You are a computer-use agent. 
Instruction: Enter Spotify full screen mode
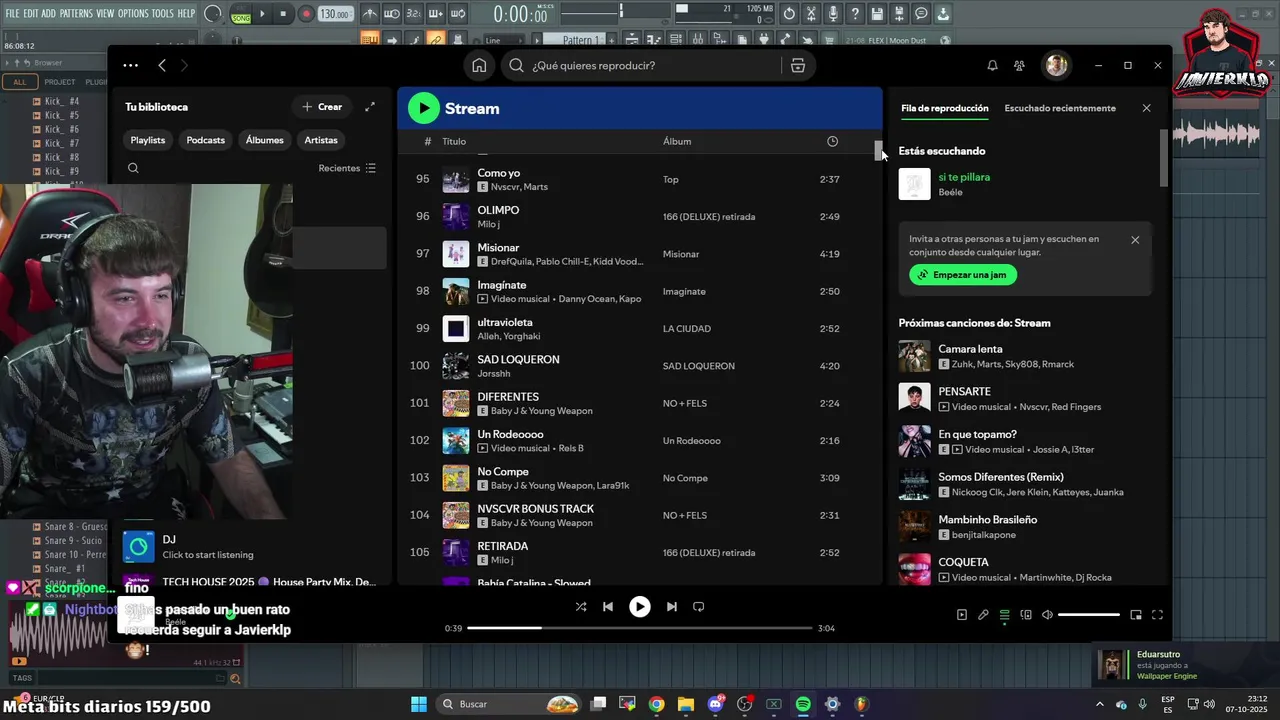1157,615
